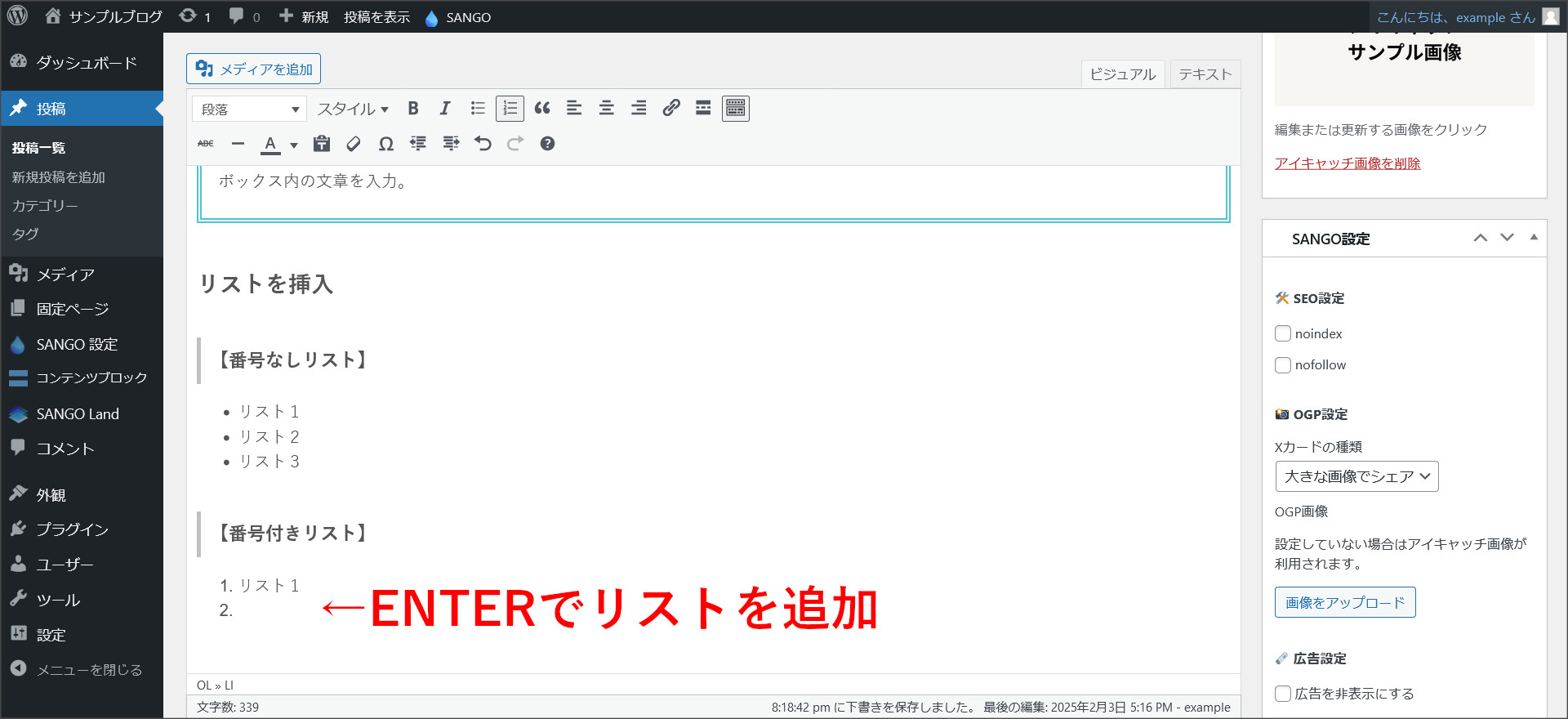
Task: Tick 広告を非表示にする checkbox
Action: pyautogui.click(x=1283, y=694)
